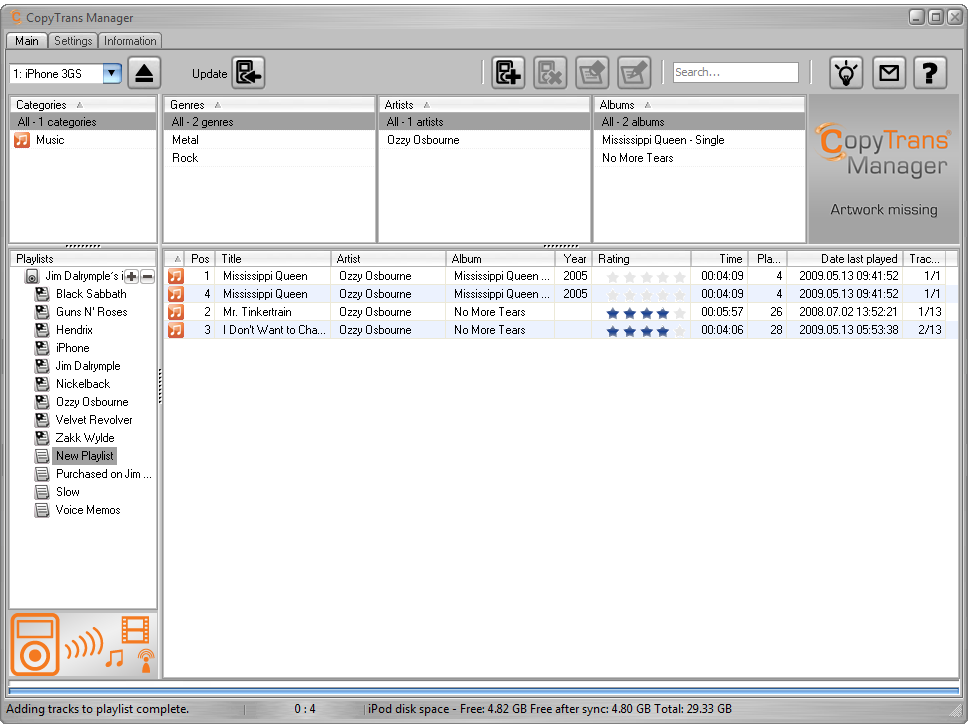Click the Nickelback playlist icon
The width and height of the screenshot is (968, 724).
click(42, 384)
